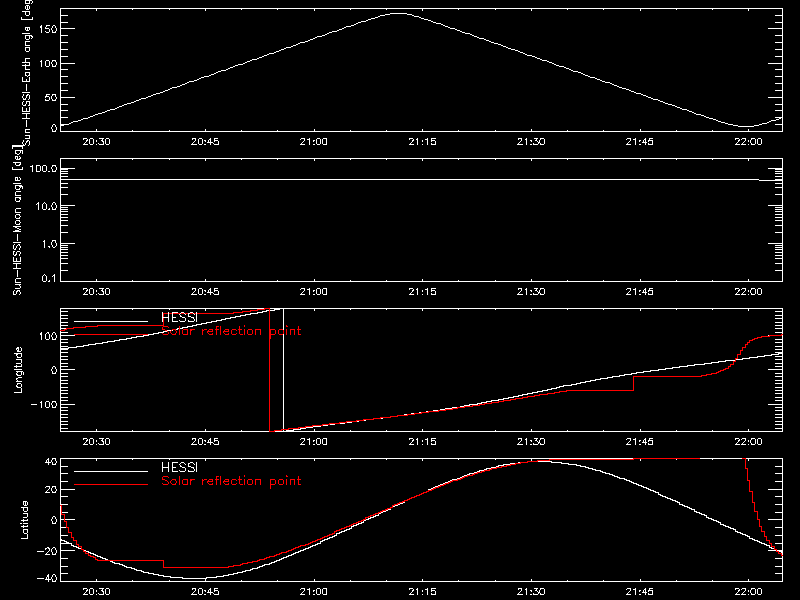The width and height of the screenshot is (800, 600).
Task: Click the 50 tick on Earth angle axis
Action: click(51, 97)
